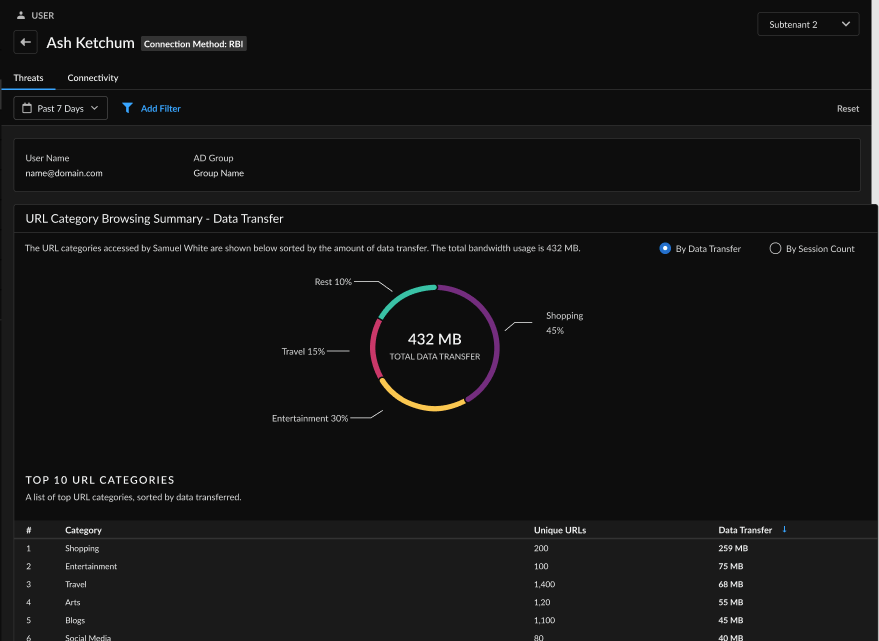879x641 pixels.
Task: Click the Reset button
Action: click(x=847, y=108)
